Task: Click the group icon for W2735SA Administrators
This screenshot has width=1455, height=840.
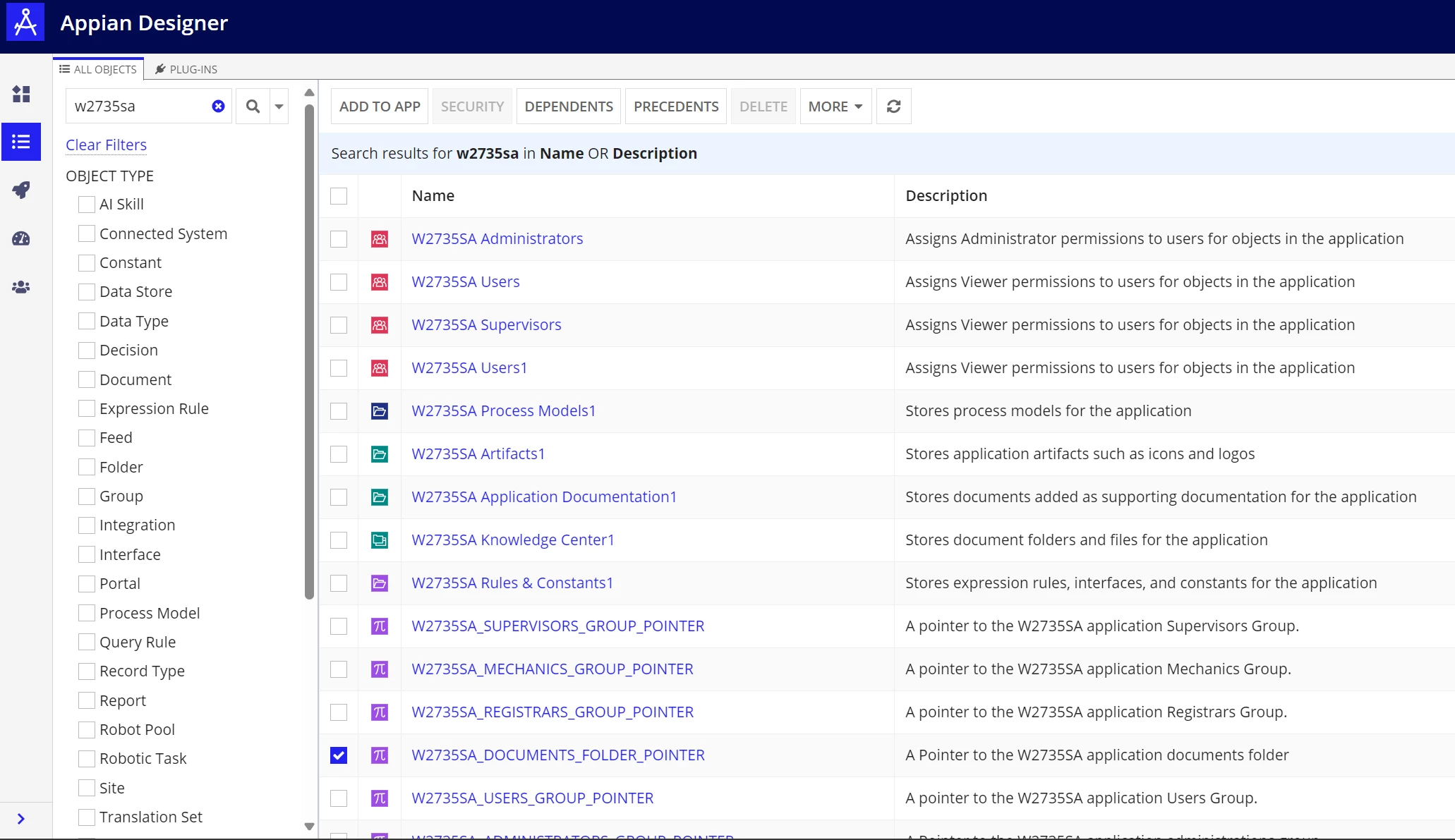Action: tap(380, 239)
